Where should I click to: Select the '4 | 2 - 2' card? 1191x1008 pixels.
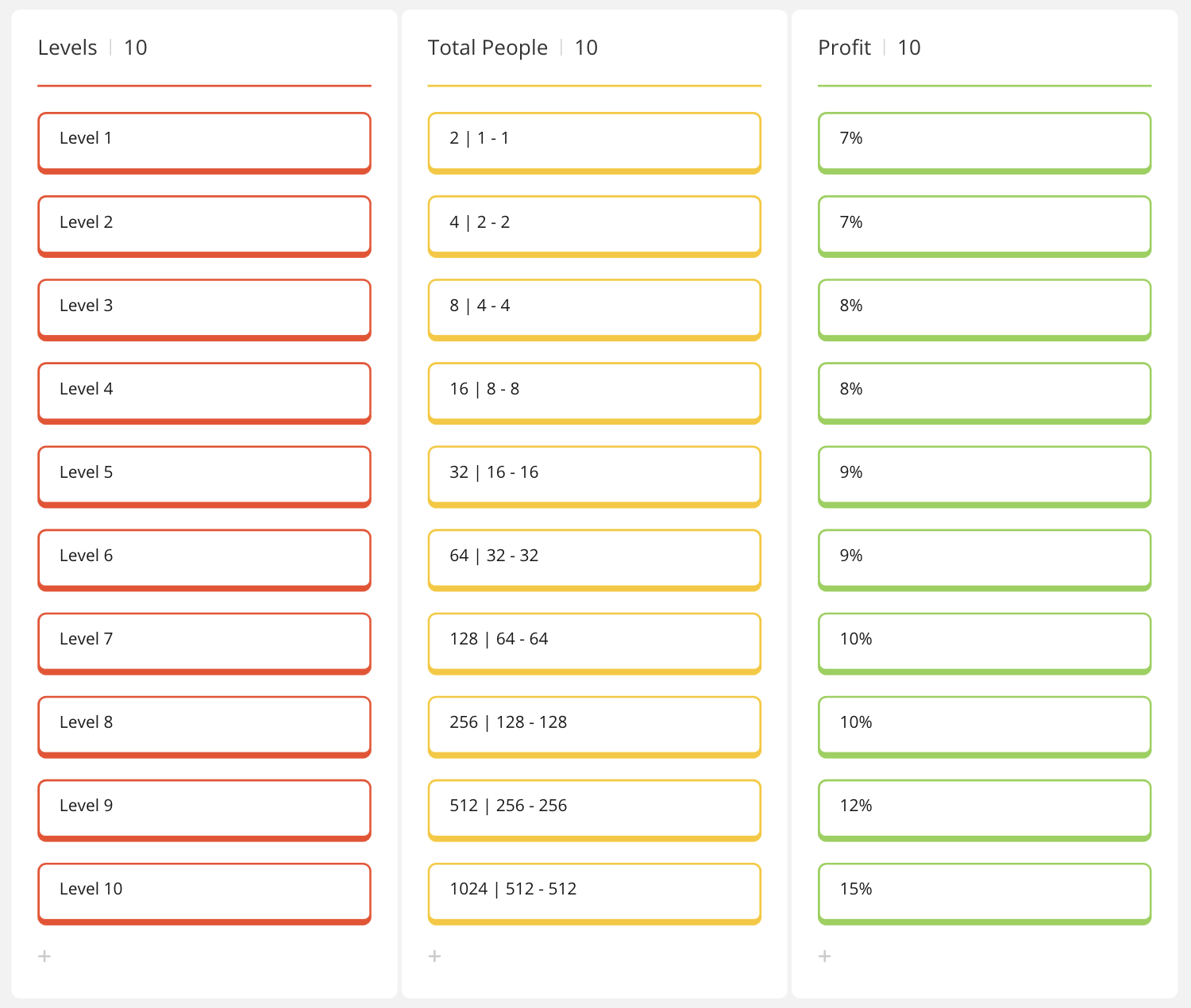(595, 226)
